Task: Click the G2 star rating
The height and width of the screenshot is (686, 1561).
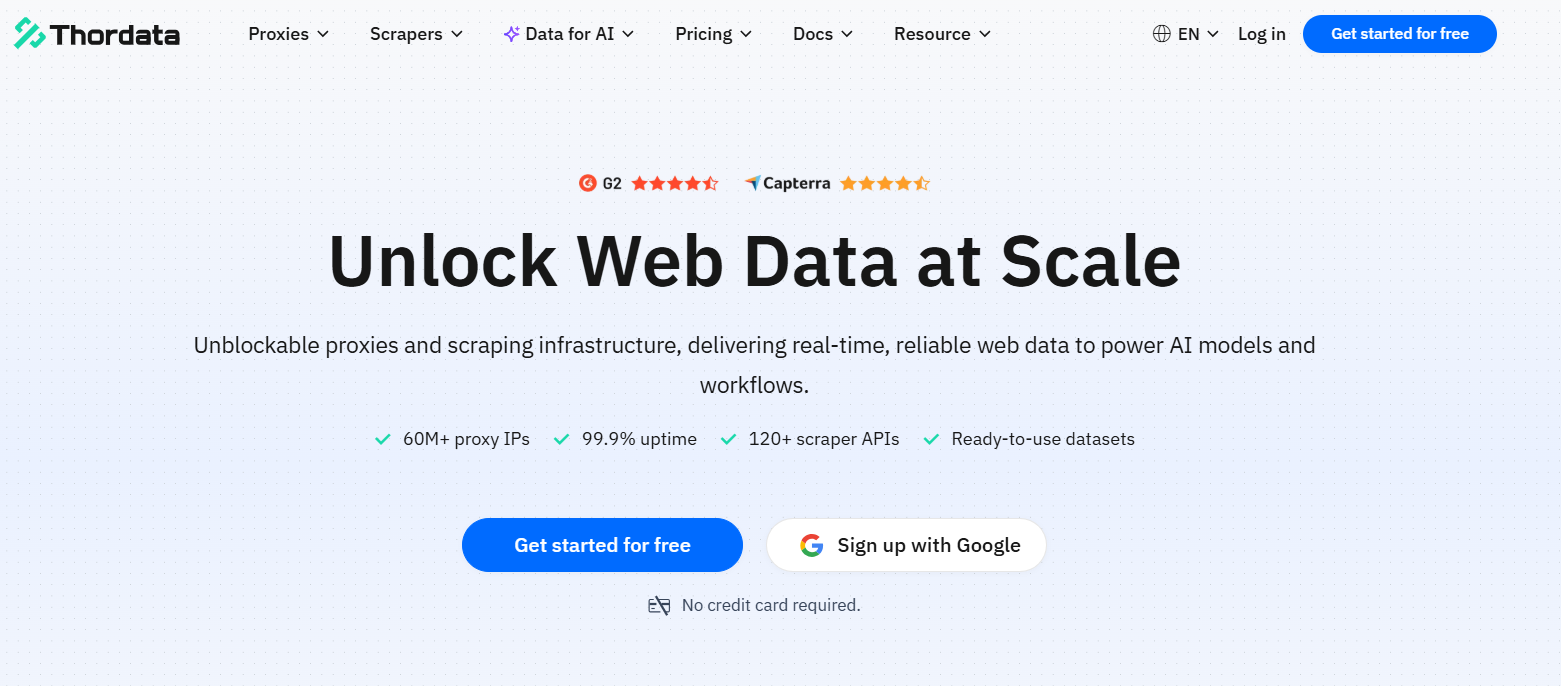Action: (675, 183)
